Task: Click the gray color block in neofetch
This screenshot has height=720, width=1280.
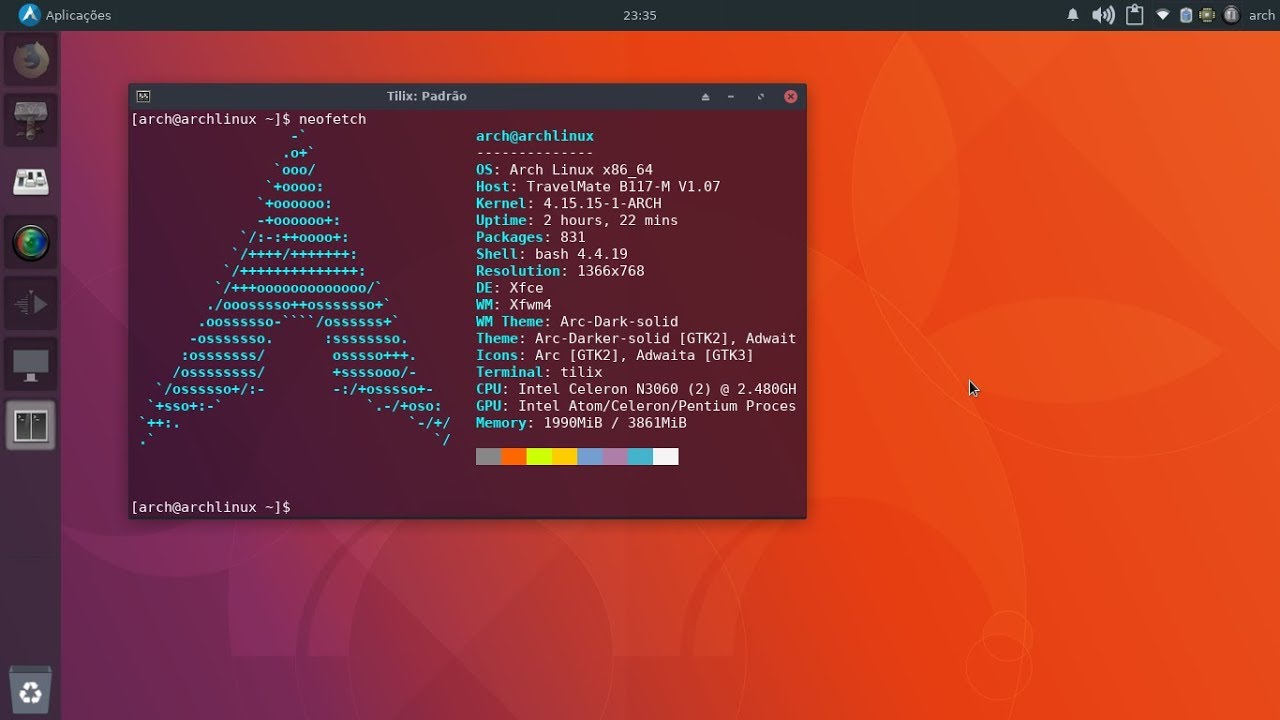Action: [x=488, y=457]
